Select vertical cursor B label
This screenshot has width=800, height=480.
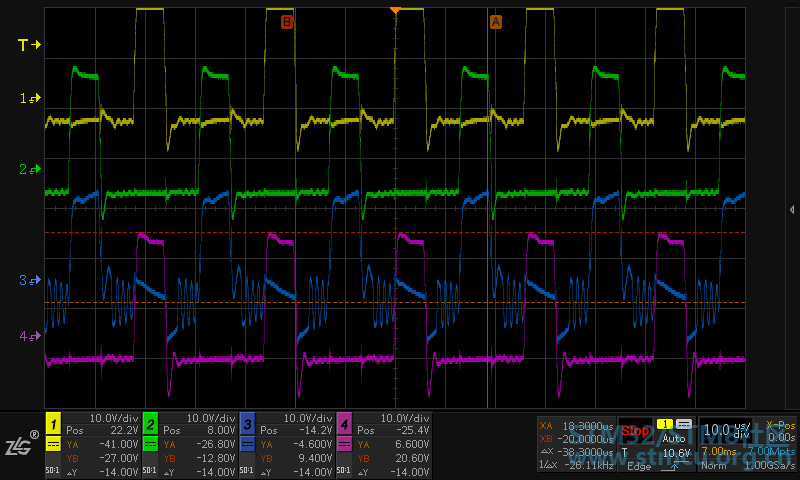coord(287,22)
